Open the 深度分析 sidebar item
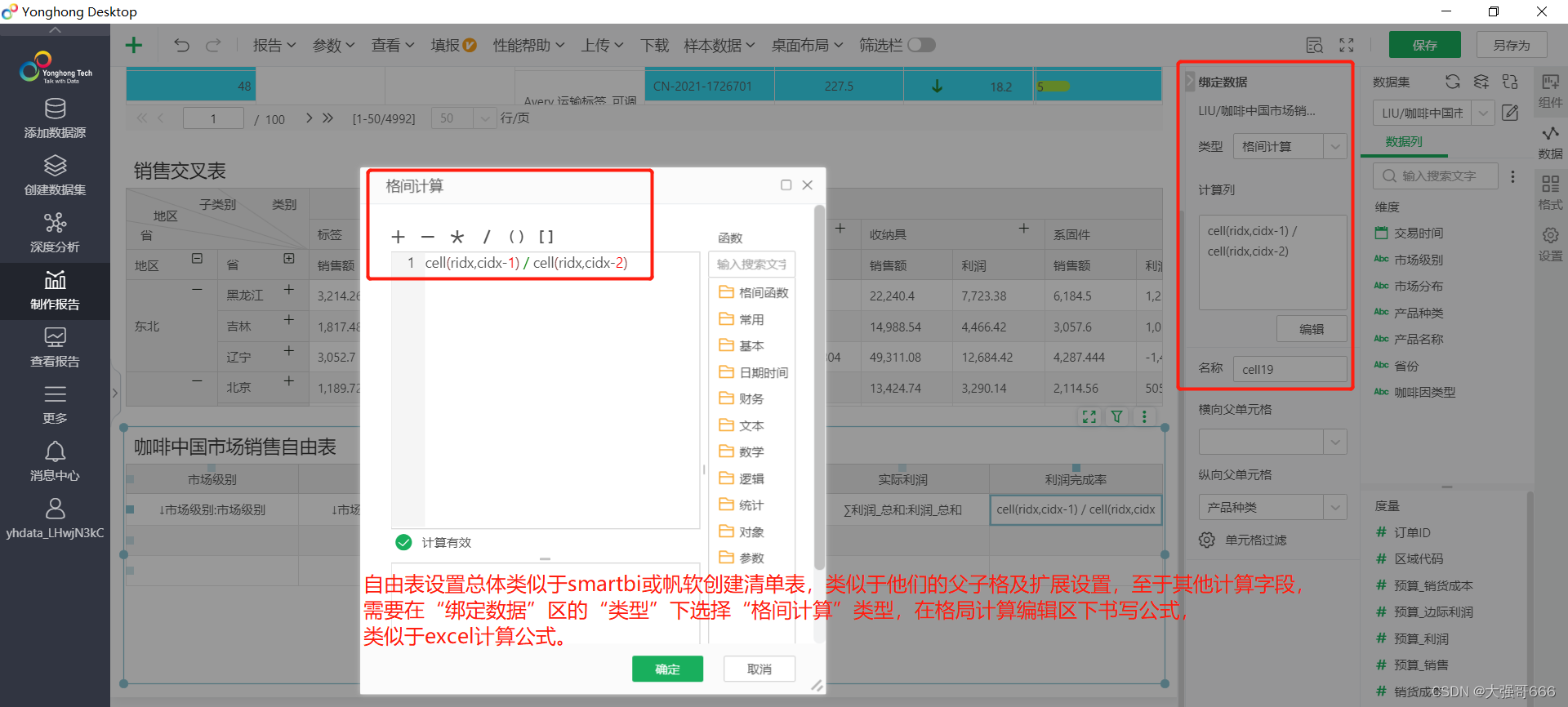The width and height of the screenshot is (1568, 707). pyautogui.click(x=55, y=233)
